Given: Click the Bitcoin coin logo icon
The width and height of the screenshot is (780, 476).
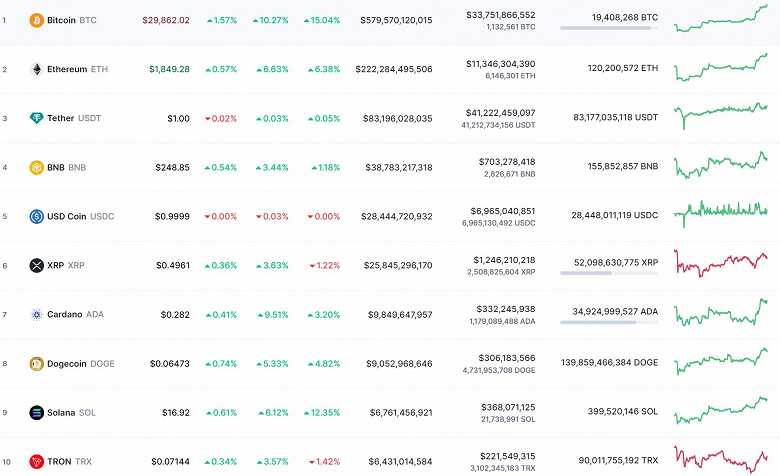Looking at the screenshot, I should (x=37, y=20).
